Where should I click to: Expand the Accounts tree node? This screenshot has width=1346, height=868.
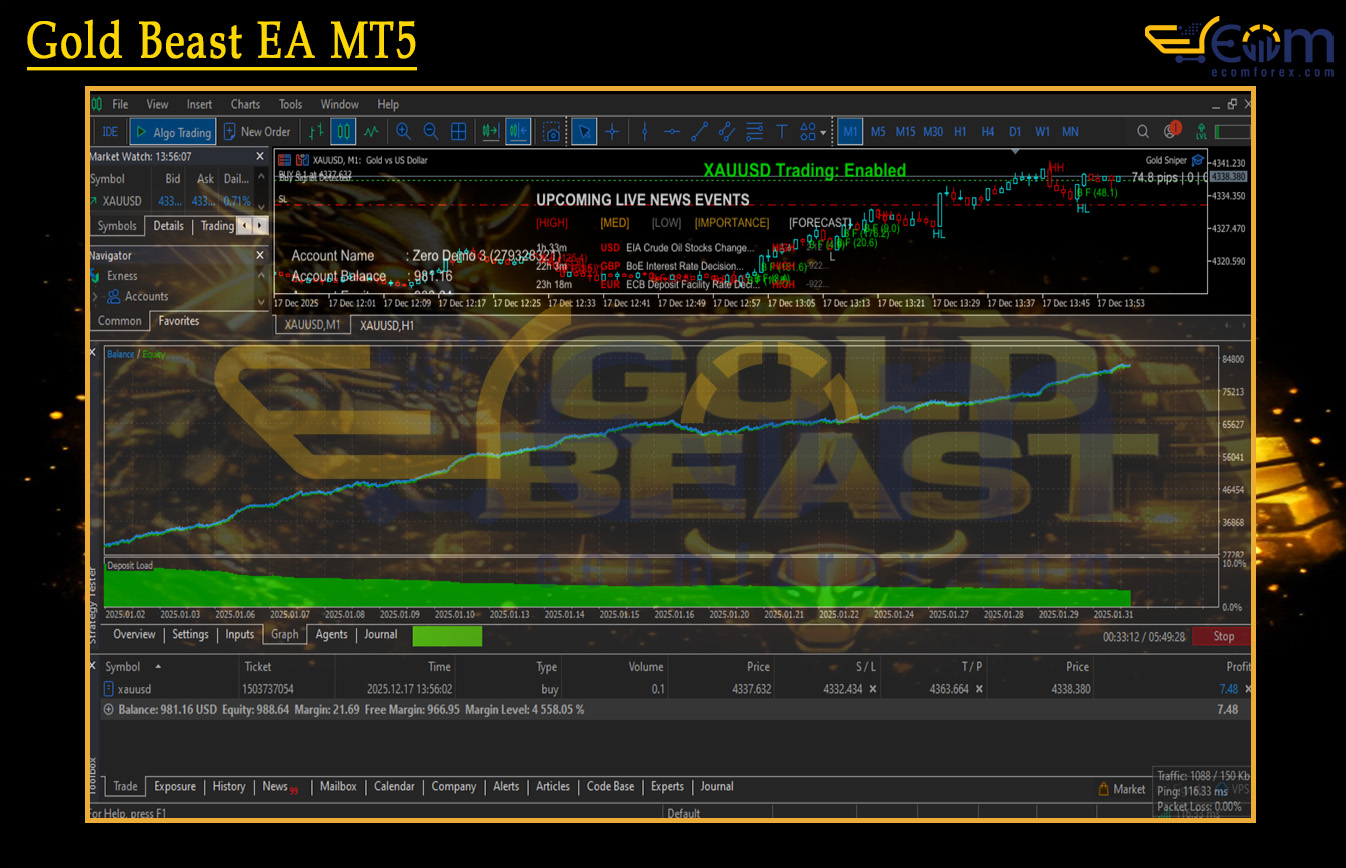95,296
